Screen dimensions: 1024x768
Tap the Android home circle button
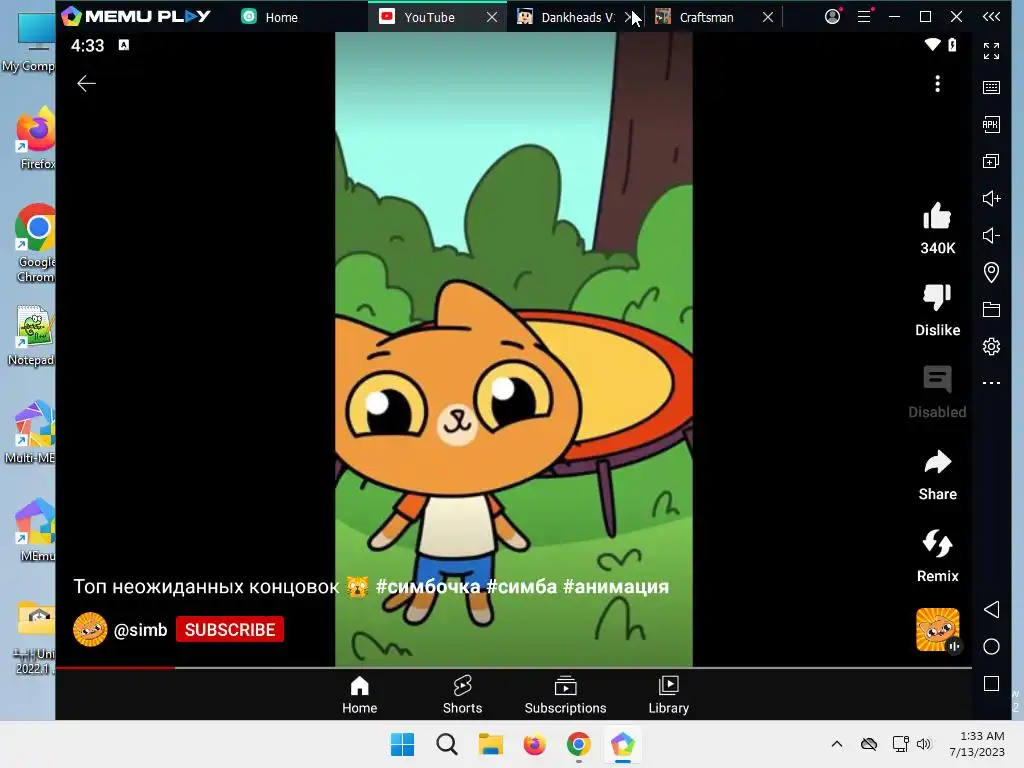pyautogui.click(x=991, y=647)
